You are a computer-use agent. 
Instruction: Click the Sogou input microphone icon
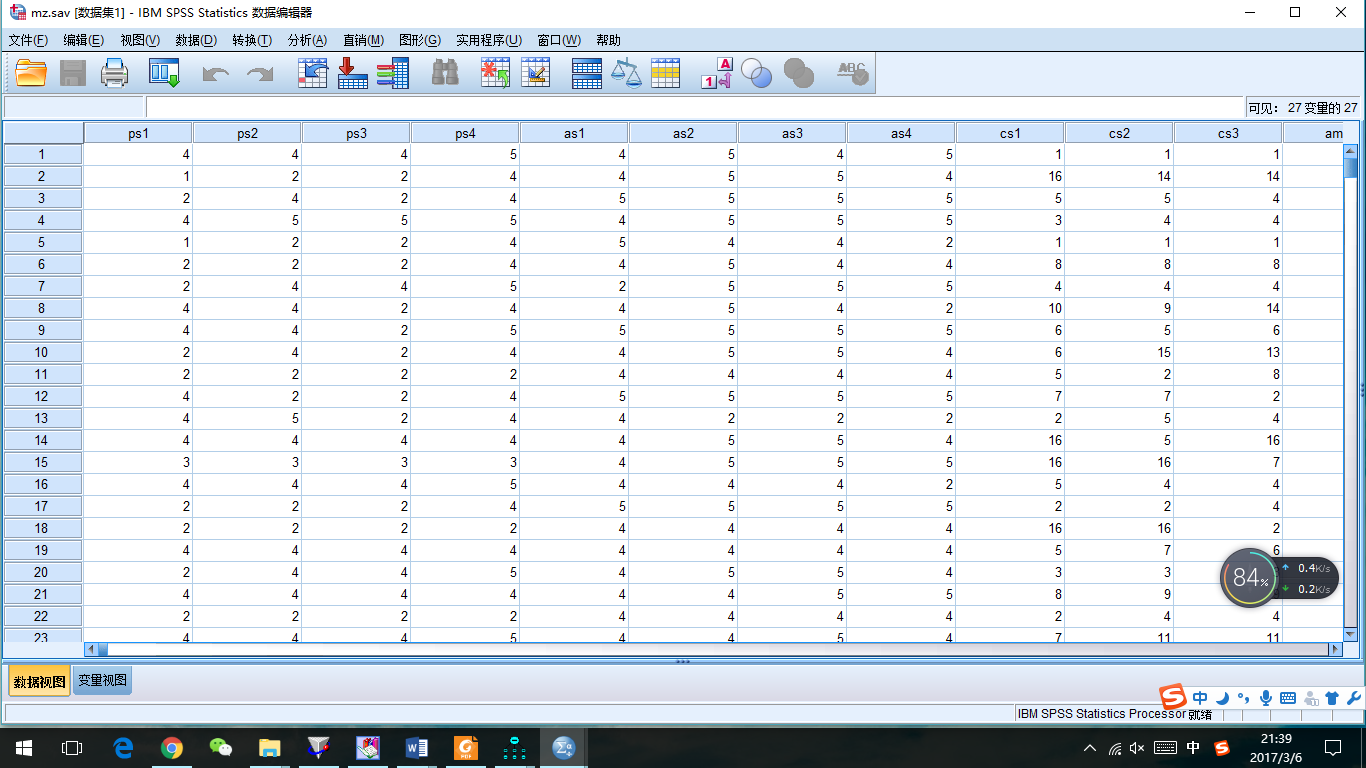pos(1266,697)
